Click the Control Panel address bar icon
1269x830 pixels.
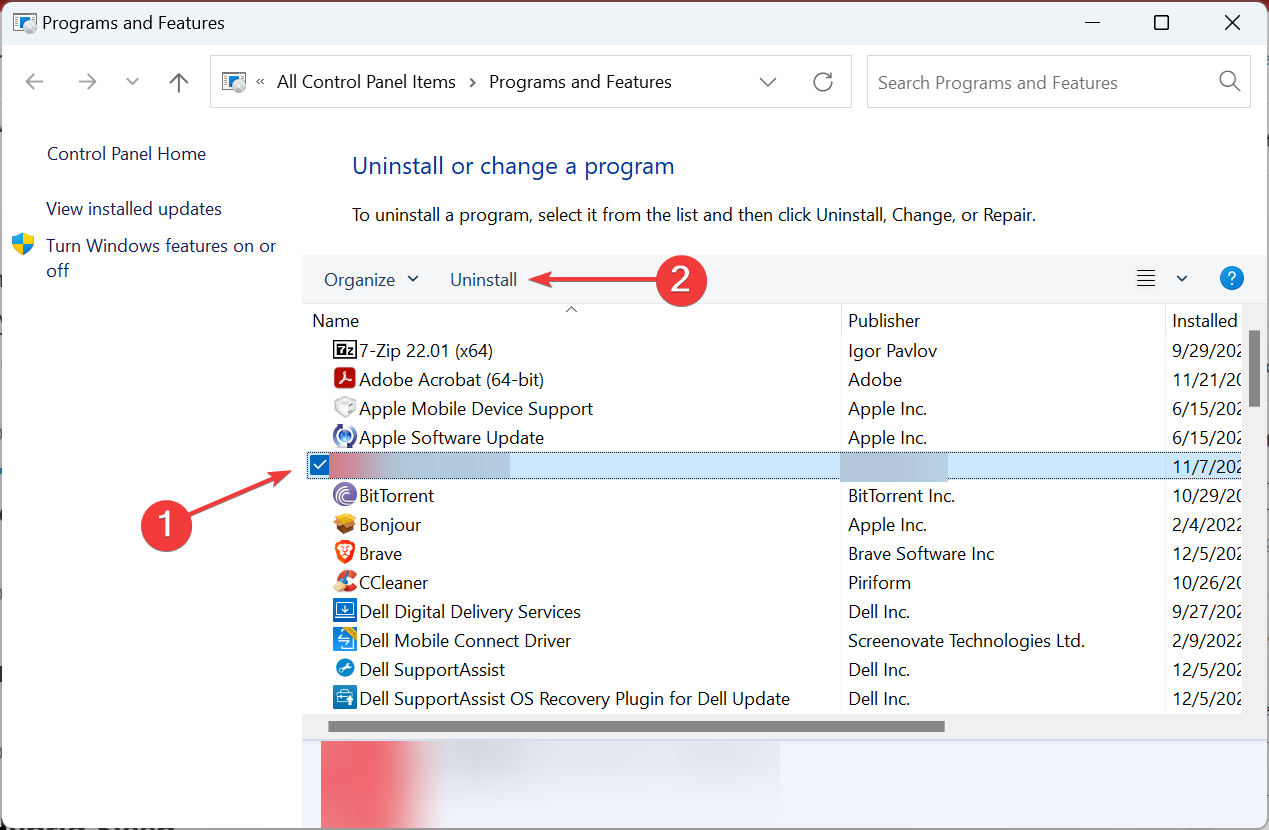[x=233, y=82]
